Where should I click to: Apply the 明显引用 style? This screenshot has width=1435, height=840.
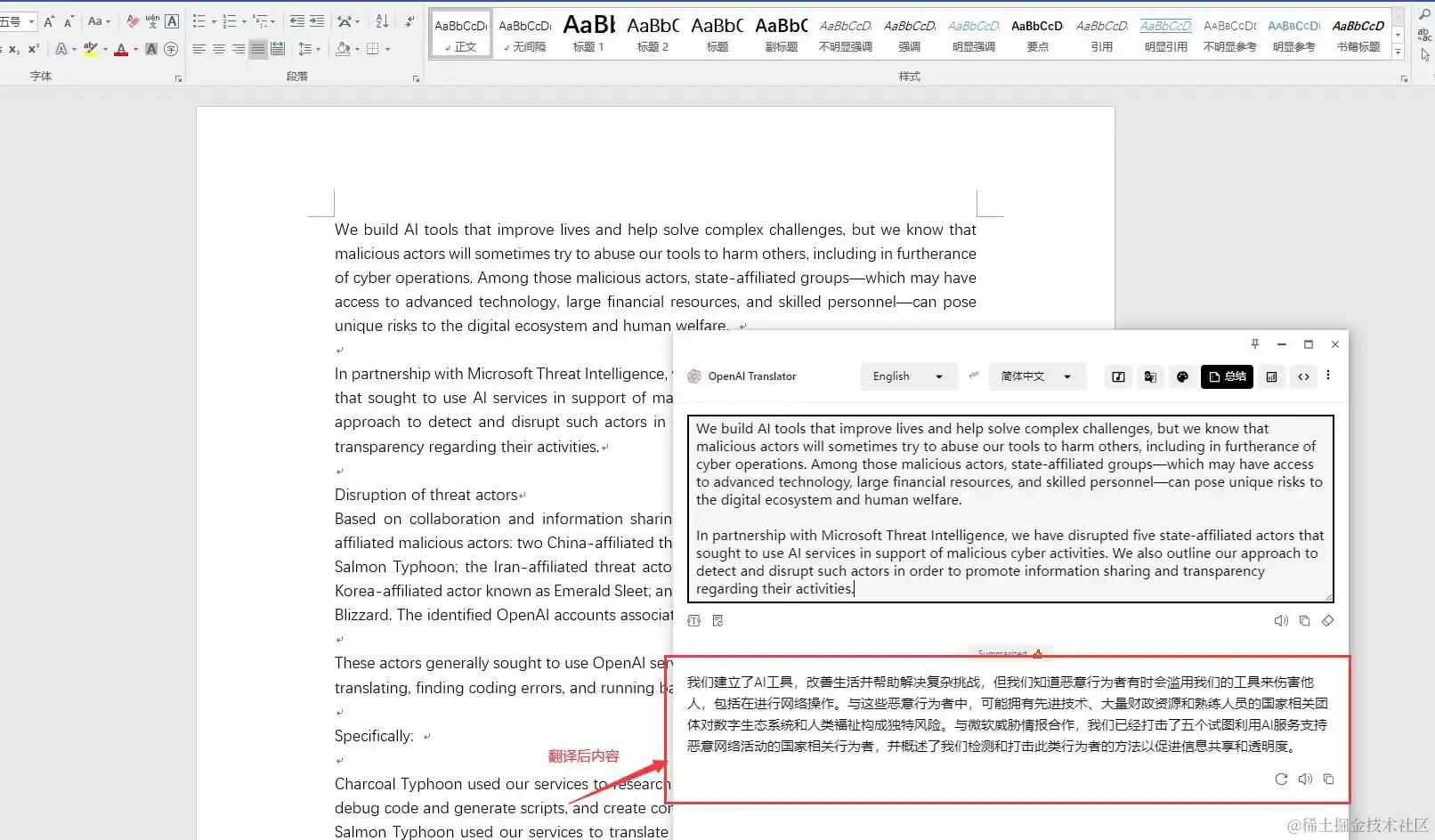coord(1165,34)
